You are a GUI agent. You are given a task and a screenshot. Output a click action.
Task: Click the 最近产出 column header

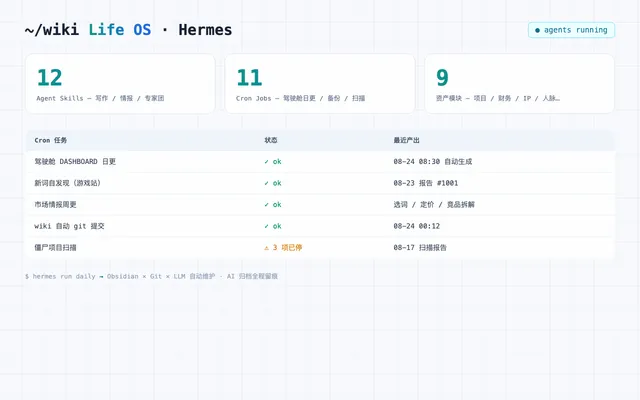pos(407,140)
